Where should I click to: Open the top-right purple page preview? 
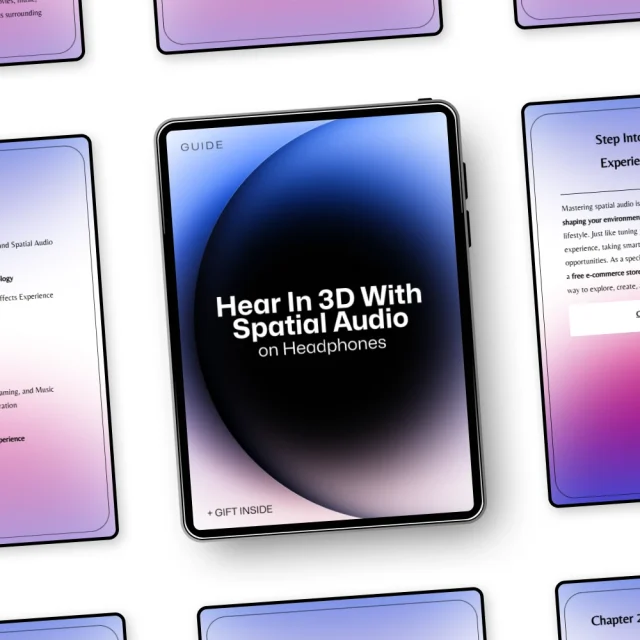[x=577, y=11]
